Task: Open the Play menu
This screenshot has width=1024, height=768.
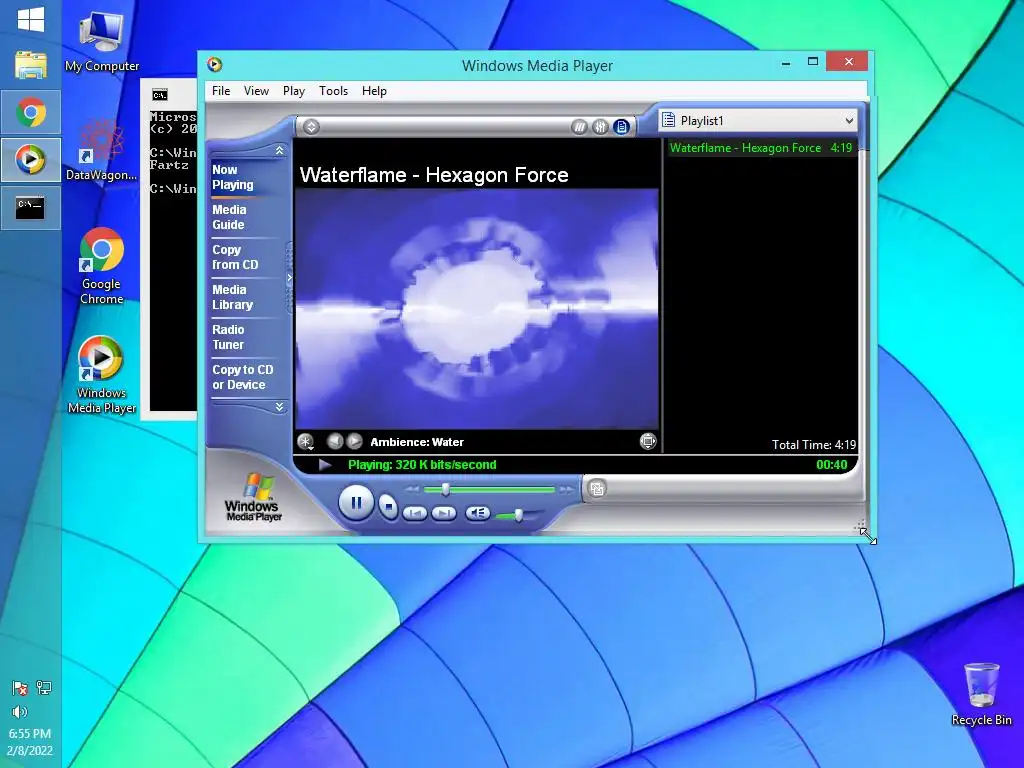Action: click(x=294, y=91)
